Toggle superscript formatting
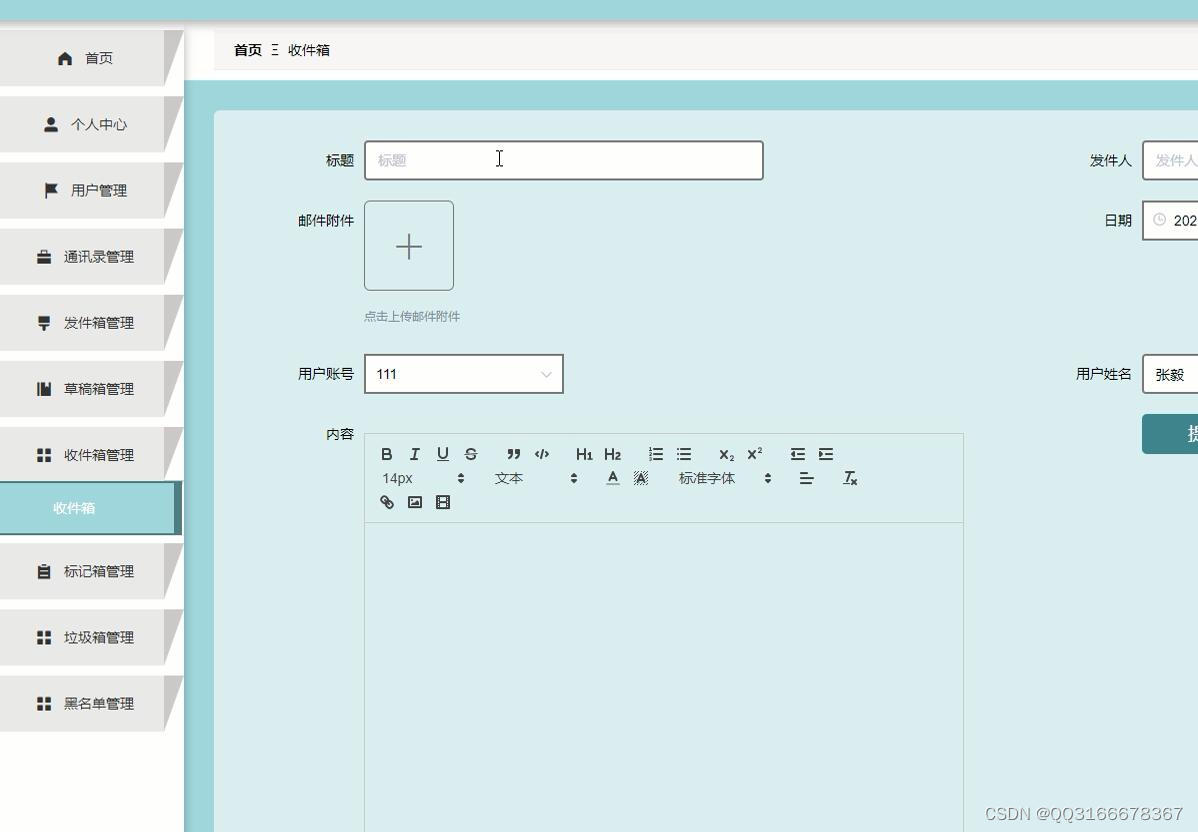Image resolution: width=1198 pixels, height=832 pixels. coord(753,453)
